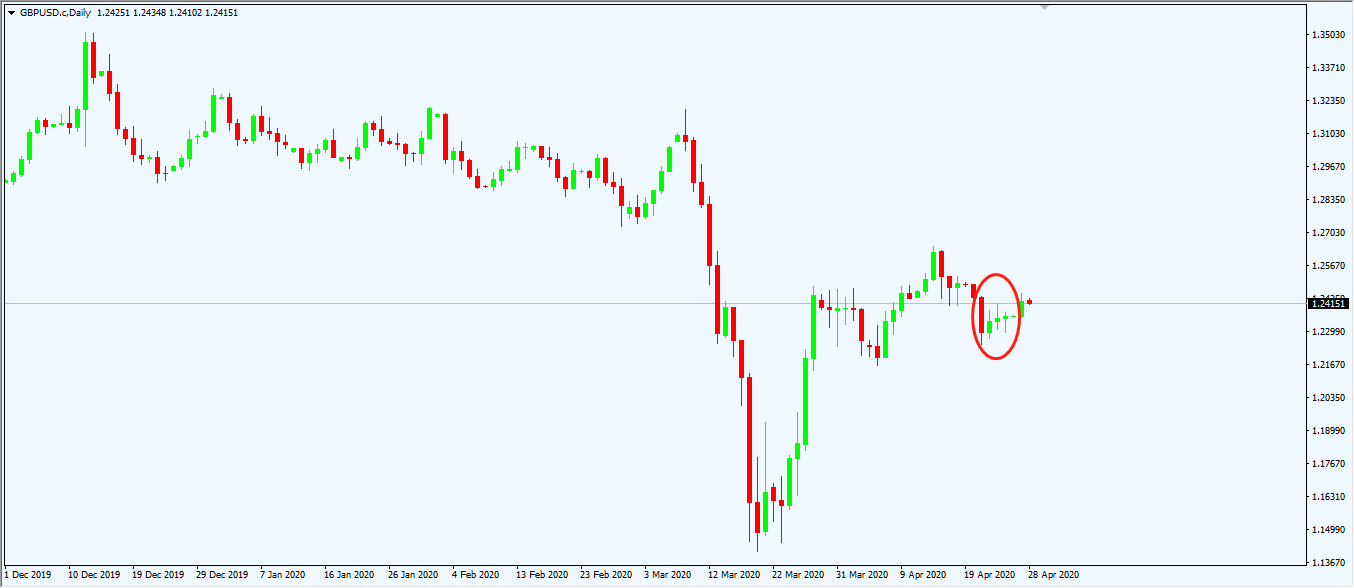
Task: Click the 12 Mar 2020 date label
Action: click(x=733, y=575)
